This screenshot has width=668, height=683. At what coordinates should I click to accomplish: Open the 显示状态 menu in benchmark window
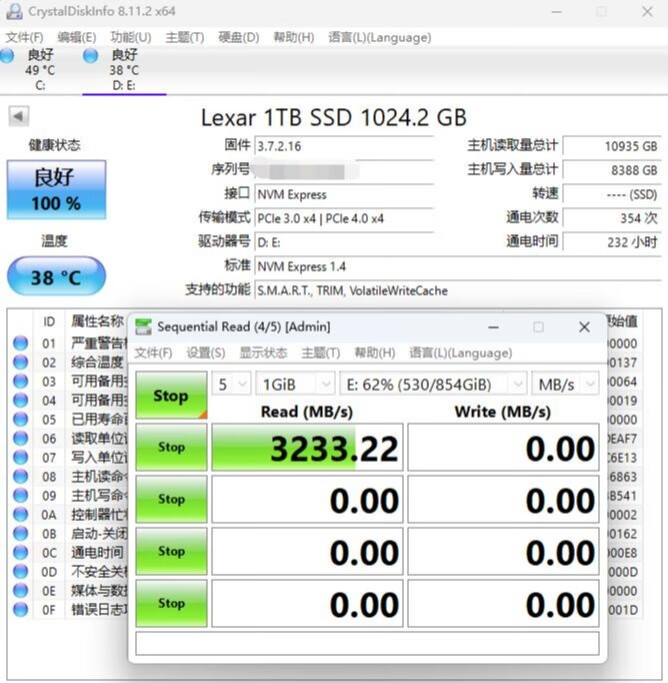click(264, 353)
